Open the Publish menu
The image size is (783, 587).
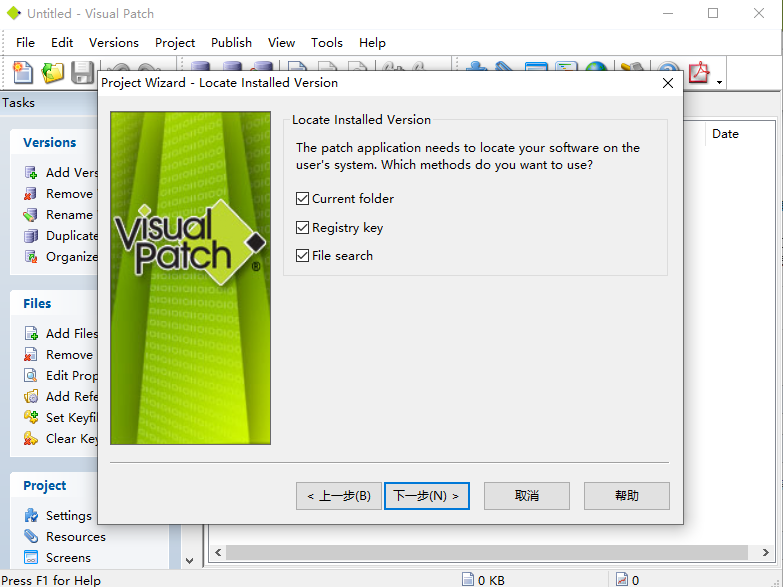click(x=231, y=43)
